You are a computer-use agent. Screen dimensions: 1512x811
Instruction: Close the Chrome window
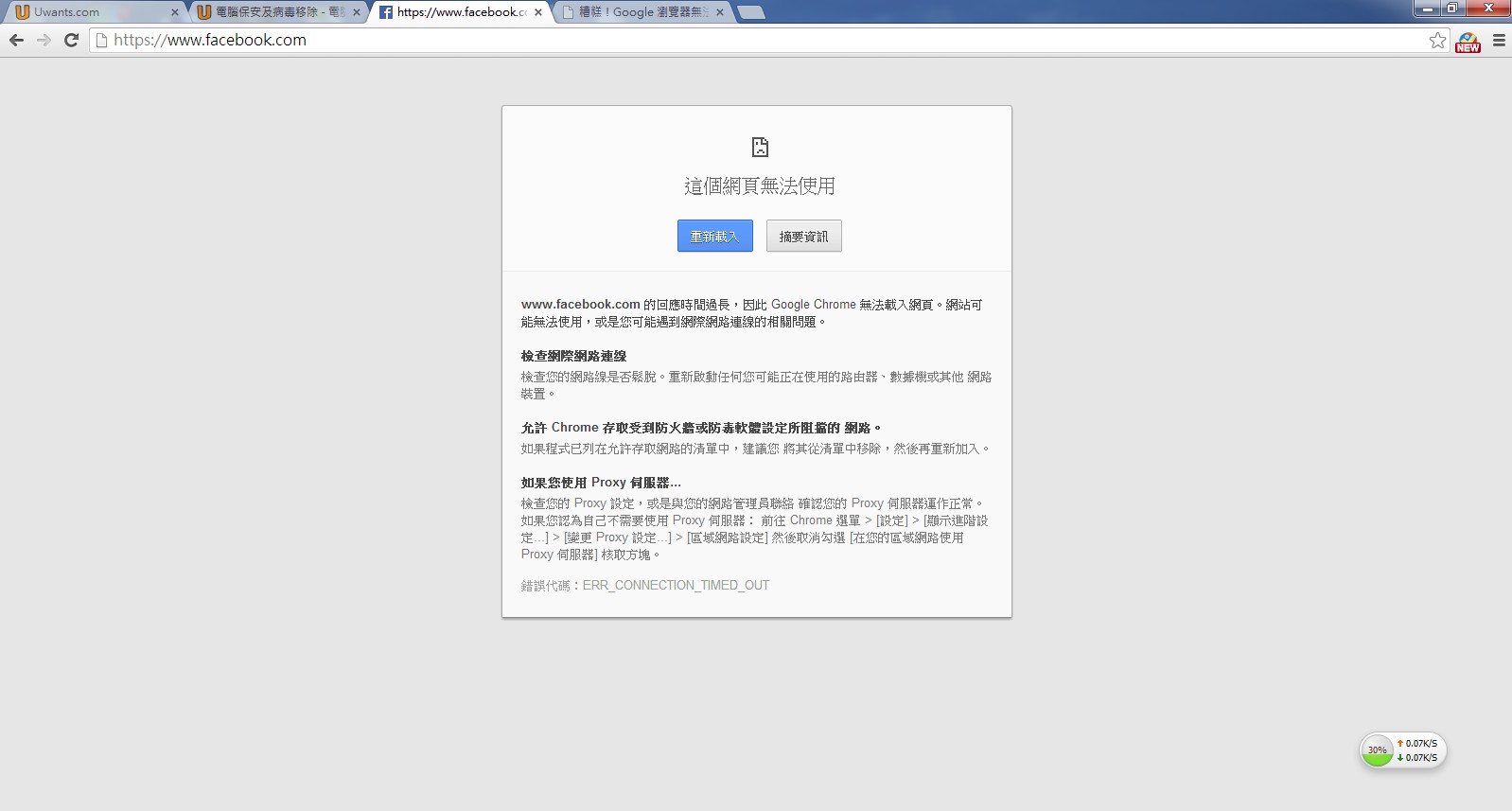(1488, 9)
